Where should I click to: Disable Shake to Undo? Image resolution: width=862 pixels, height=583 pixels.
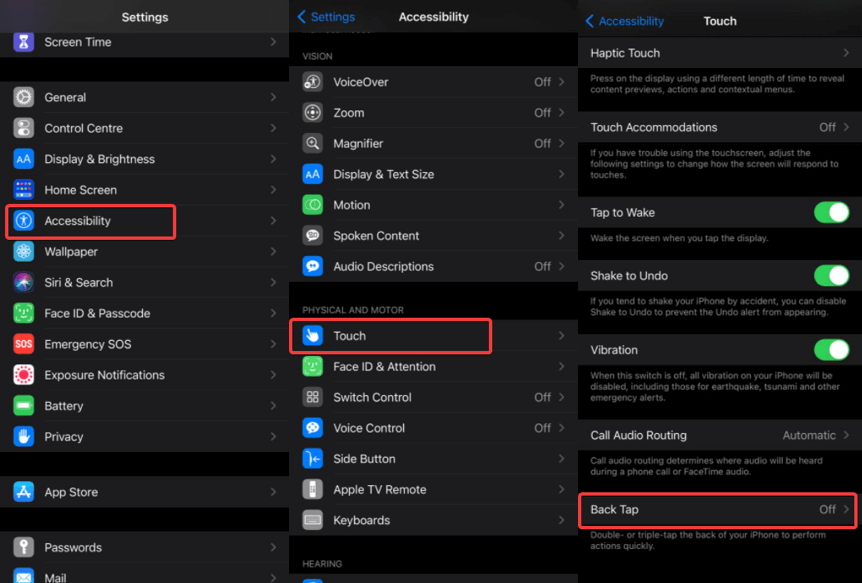coord(833,275)
